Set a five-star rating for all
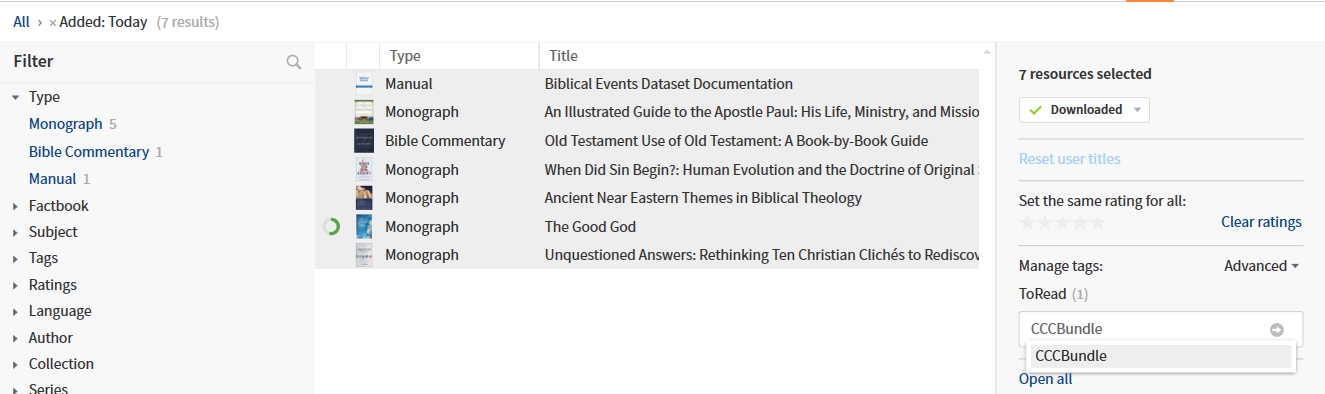 (x=1098, y=223)
